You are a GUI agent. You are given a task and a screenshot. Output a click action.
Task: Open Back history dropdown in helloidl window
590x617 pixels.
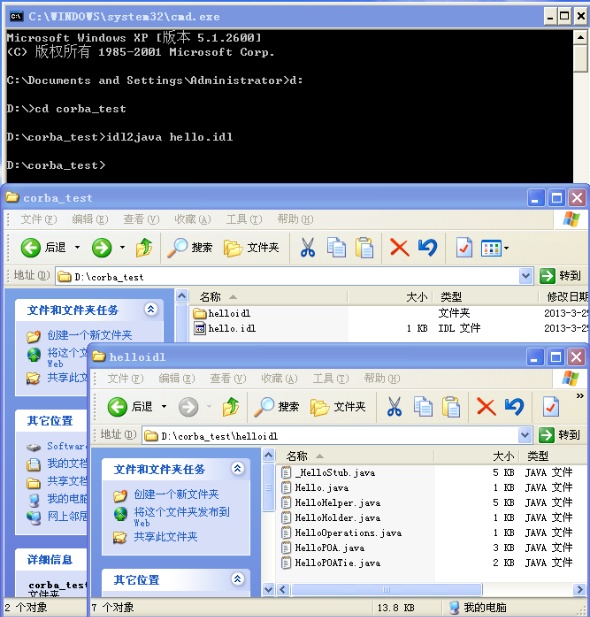164,406
